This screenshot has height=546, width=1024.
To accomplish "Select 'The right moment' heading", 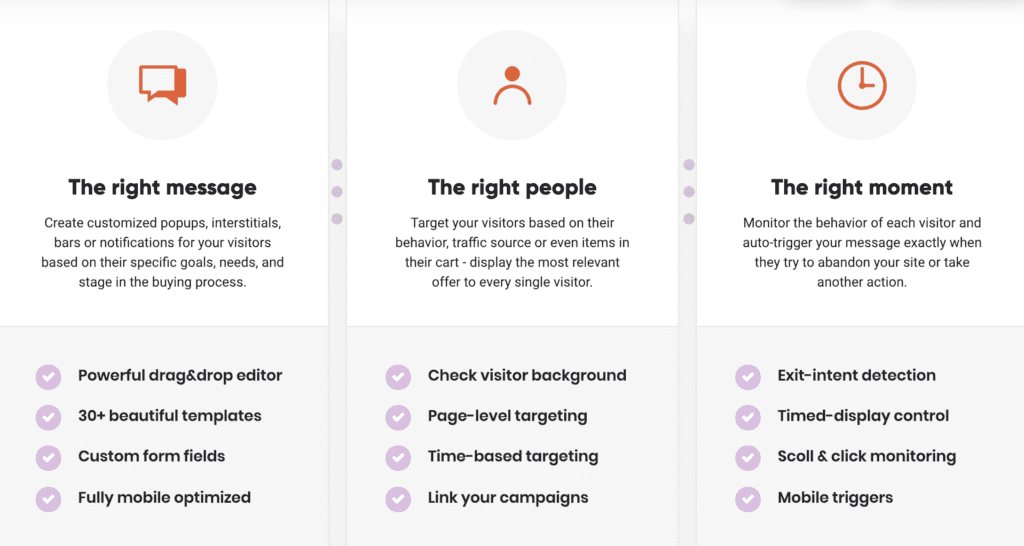I will pyautogui.click(x=861, y=187).
